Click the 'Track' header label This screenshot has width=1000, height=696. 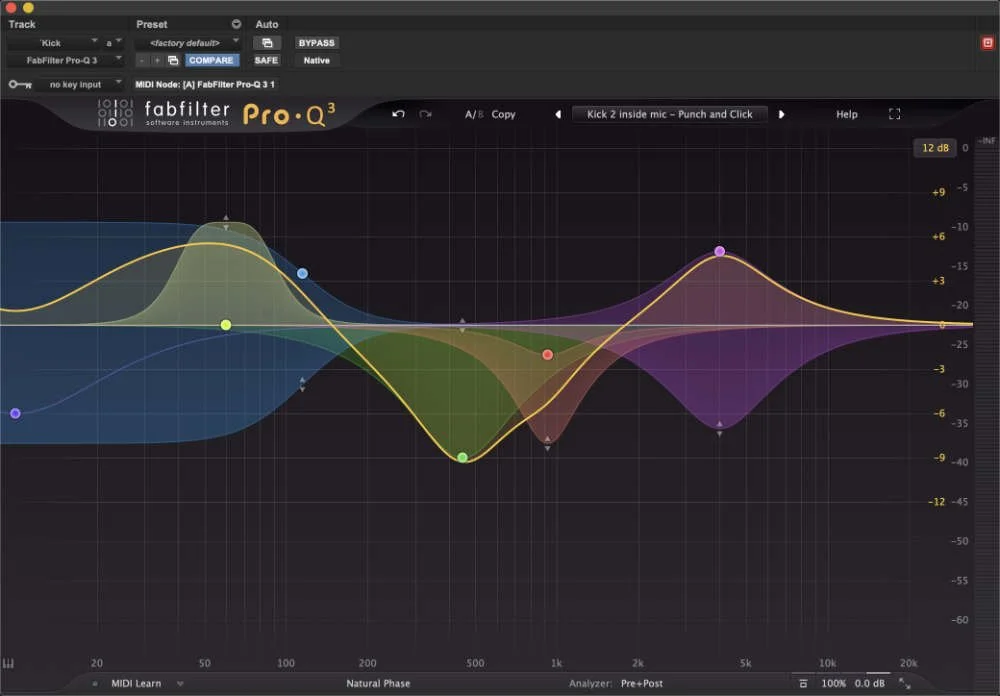22,24
